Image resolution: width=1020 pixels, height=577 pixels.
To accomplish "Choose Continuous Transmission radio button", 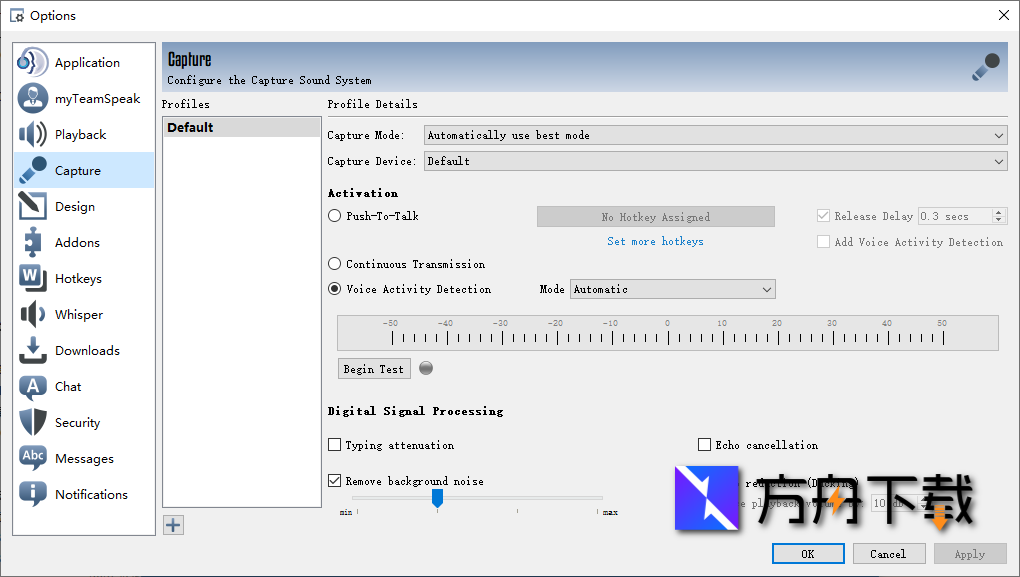I will pos(335,264).
